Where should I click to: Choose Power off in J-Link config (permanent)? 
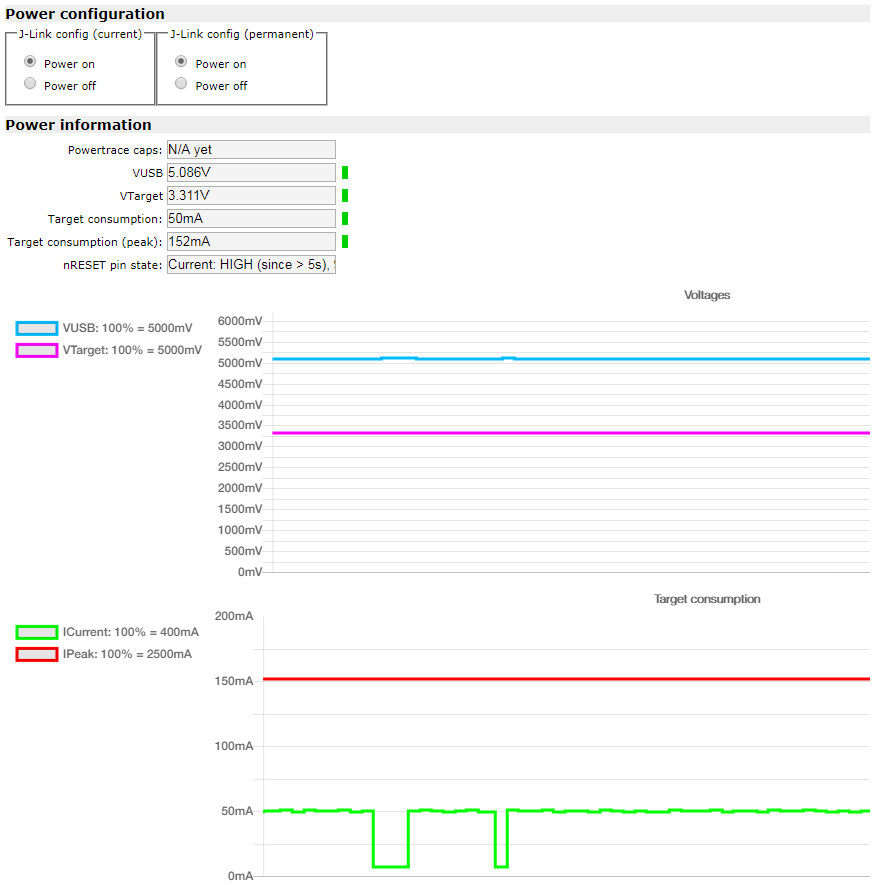coord(181,84)
